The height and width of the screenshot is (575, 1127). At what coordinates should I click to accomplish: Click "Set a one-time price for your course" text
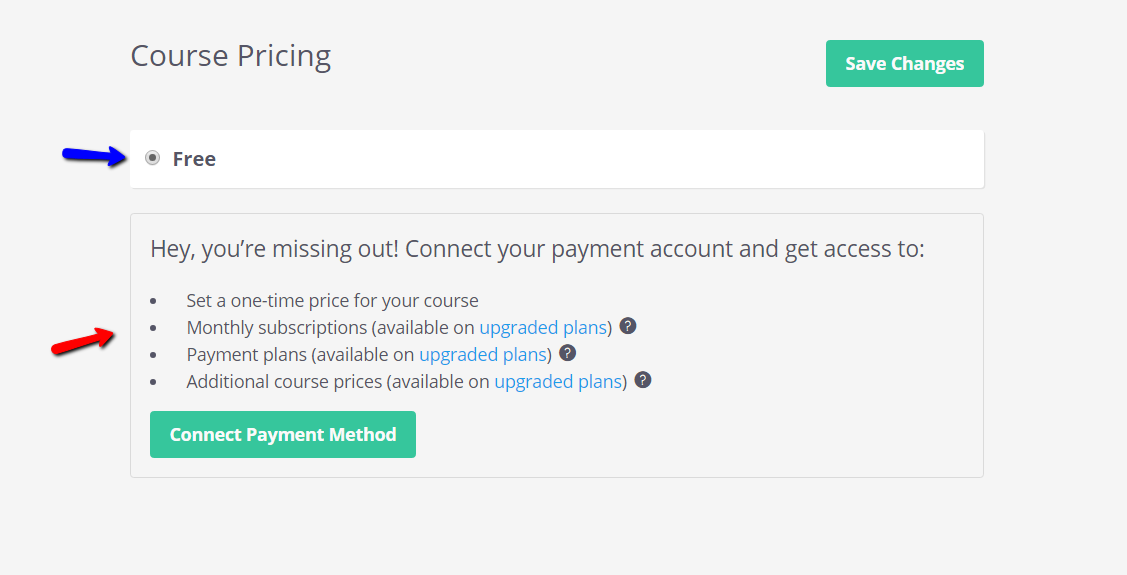tap(332, 300)
